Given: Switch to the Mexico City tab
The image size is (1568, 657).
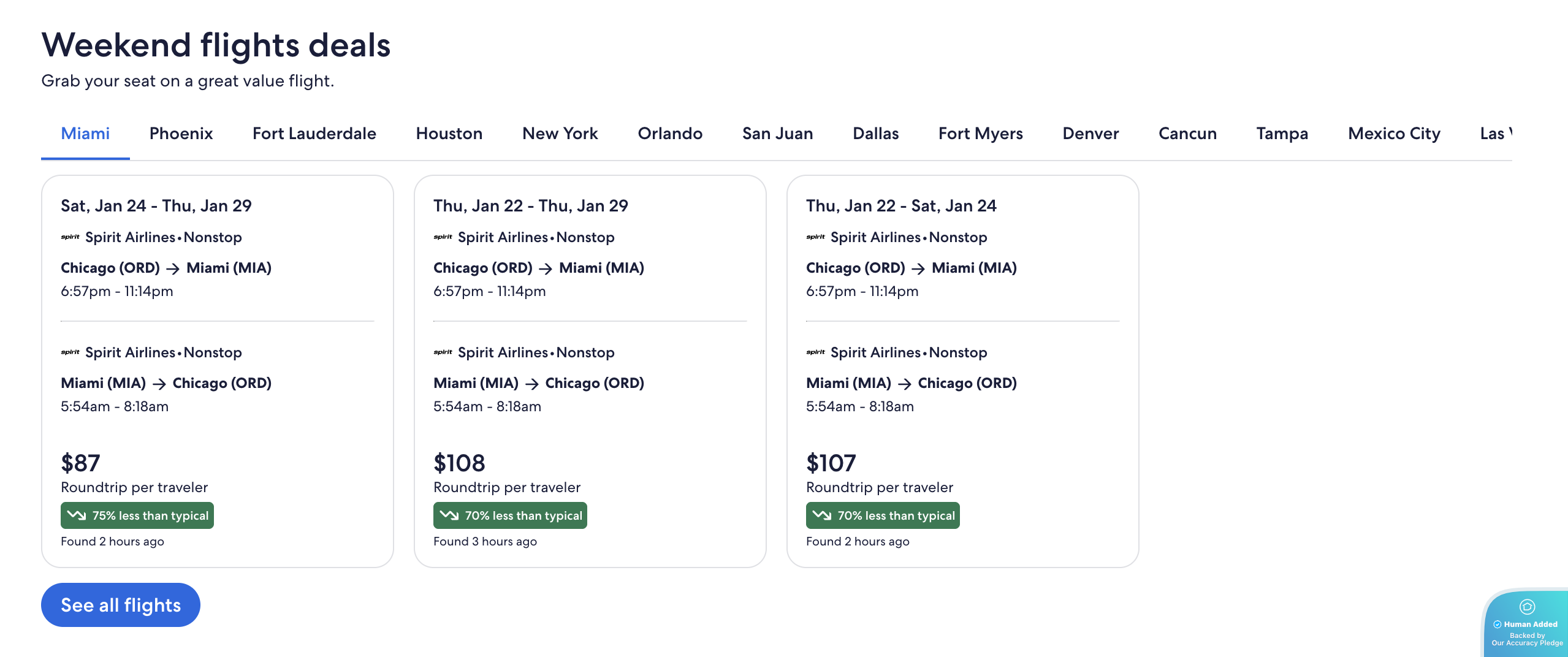Looking at the screenshot, I should coord(1394,134).
